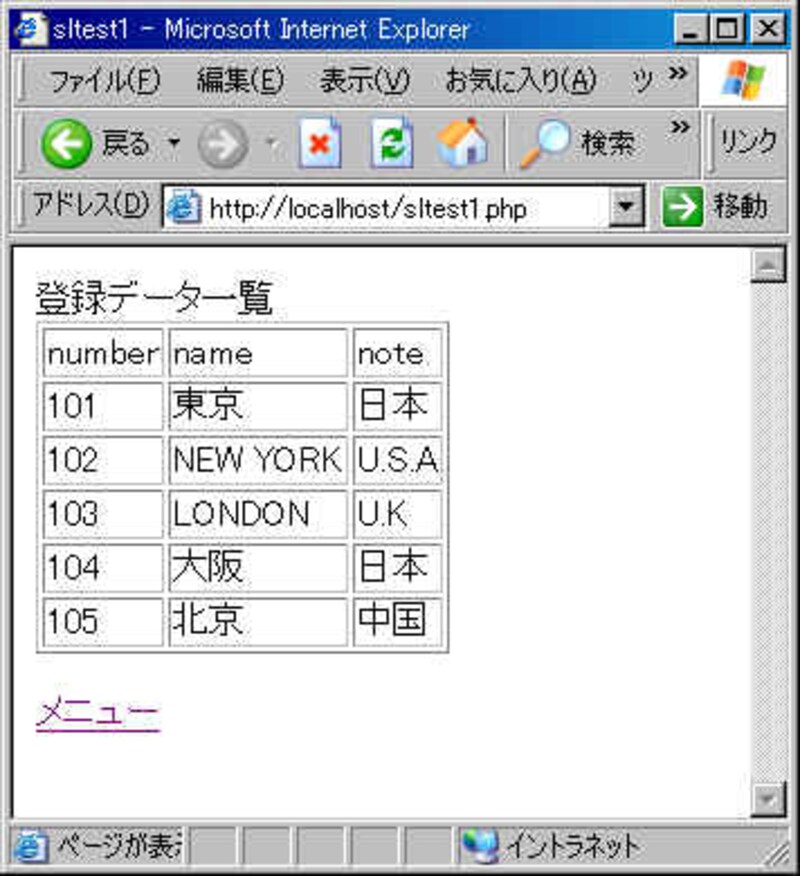Click the 登録データ一覧 heading
The height and width of the screenshot is (876, 800).
154,298
